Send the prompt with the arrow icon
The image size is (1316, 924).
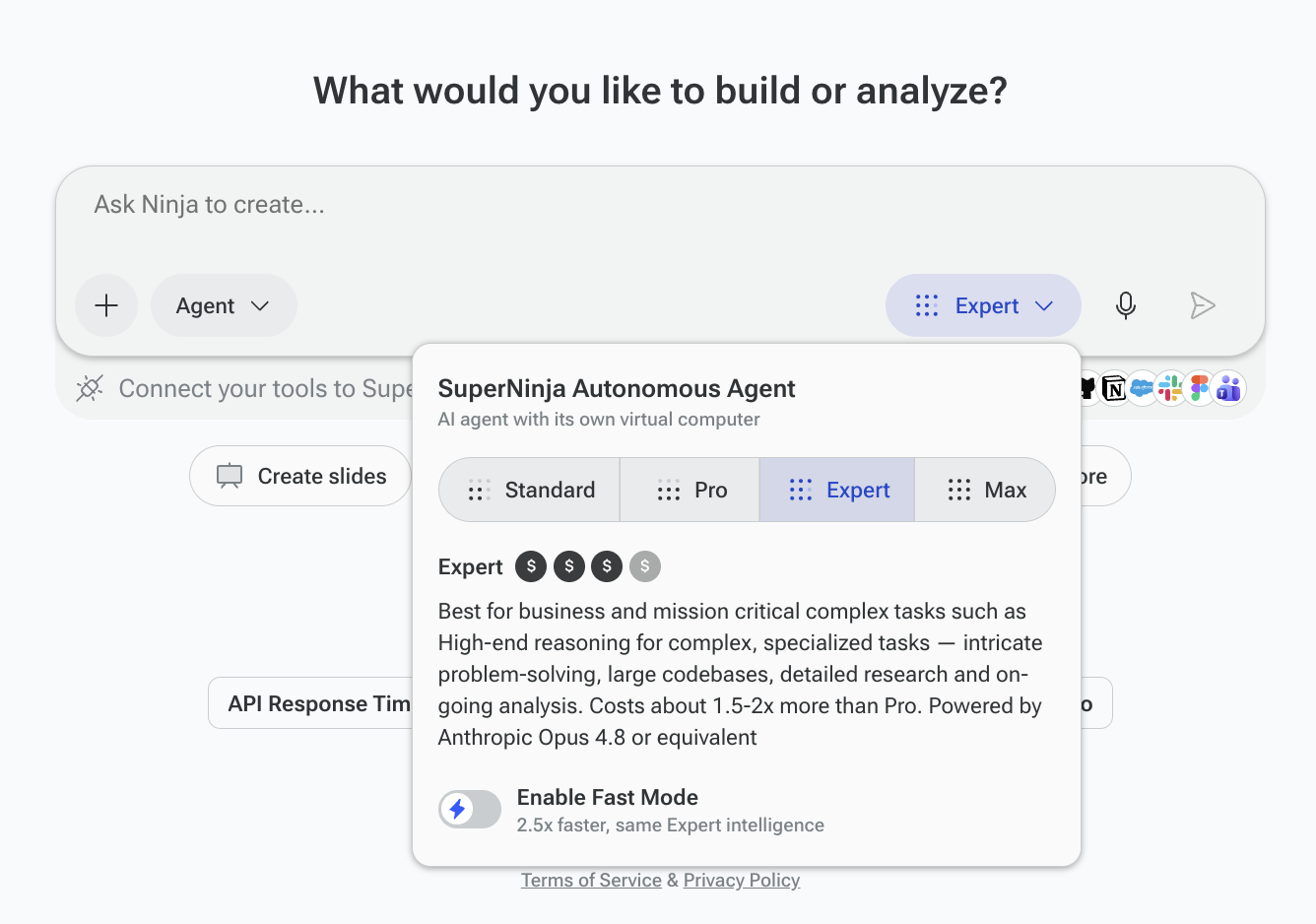1202,305
